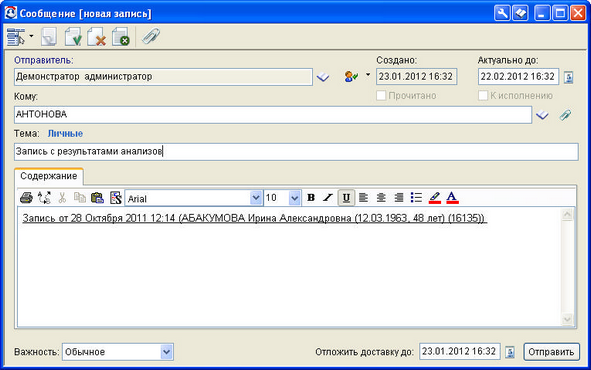This screenshot has height=370, width=591.
Task: Align text to the right
Action: coord(399,197)
